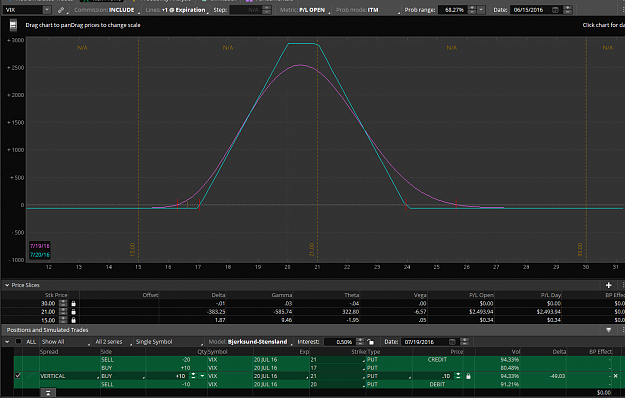
Task: Toggle the ALL positions checkbox
Action: point(18,341)
